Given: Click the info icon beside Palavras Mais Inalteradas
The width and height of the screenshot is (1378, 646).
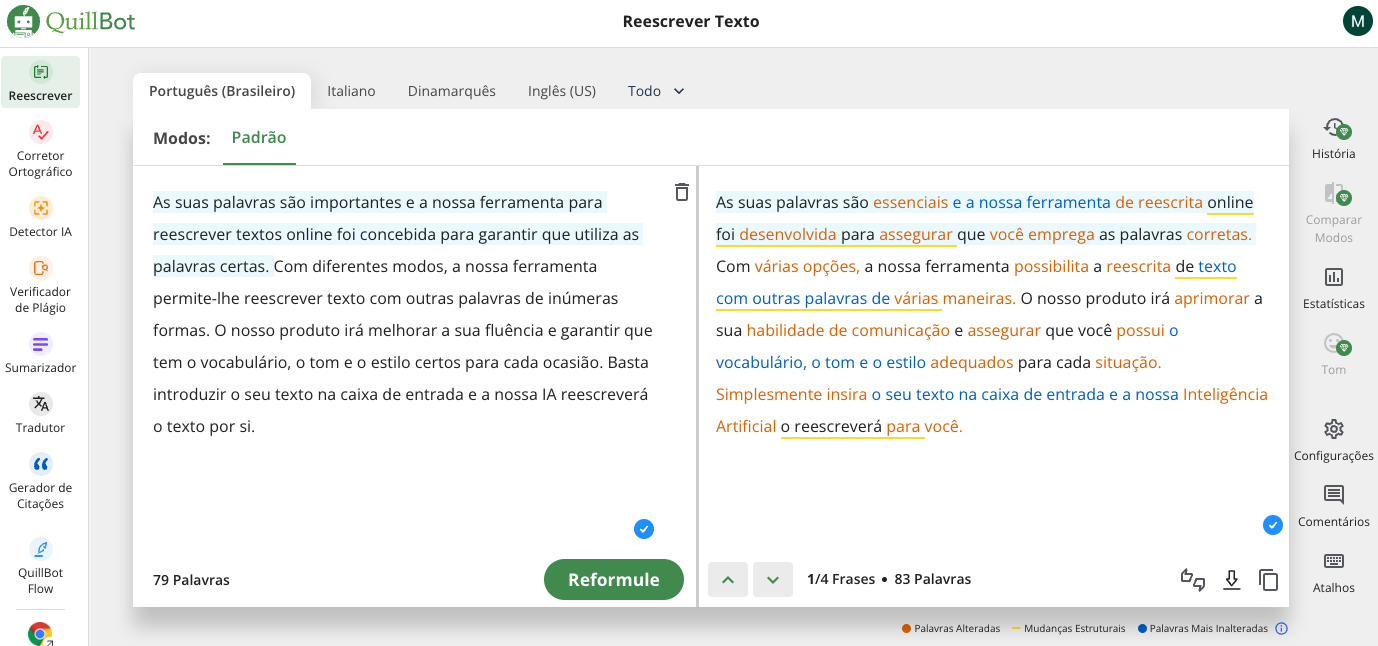Looking at the screenshot, I should pos(1282,629).
